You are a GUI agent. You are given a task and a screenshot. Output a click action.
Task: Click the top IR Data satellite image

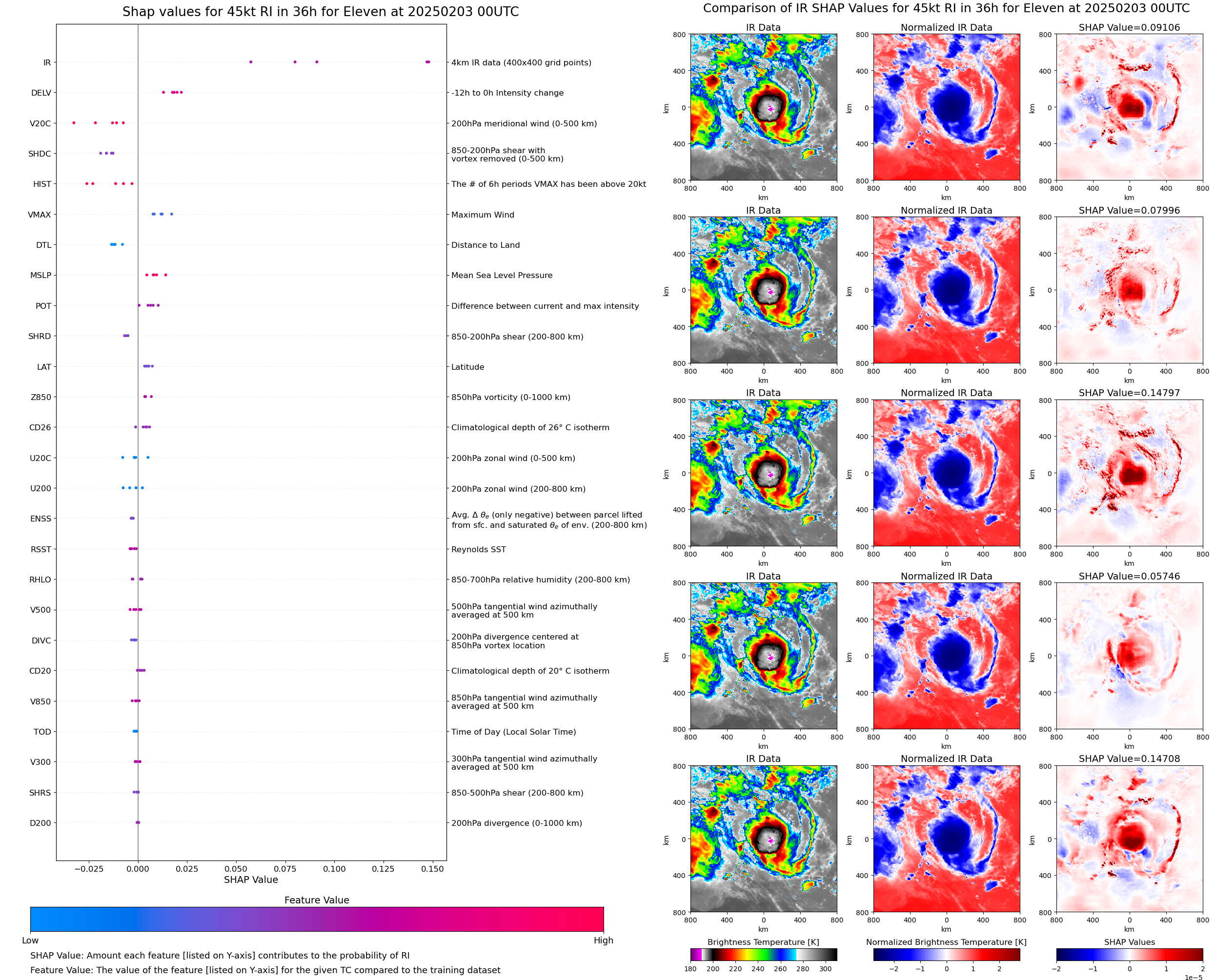763,107
